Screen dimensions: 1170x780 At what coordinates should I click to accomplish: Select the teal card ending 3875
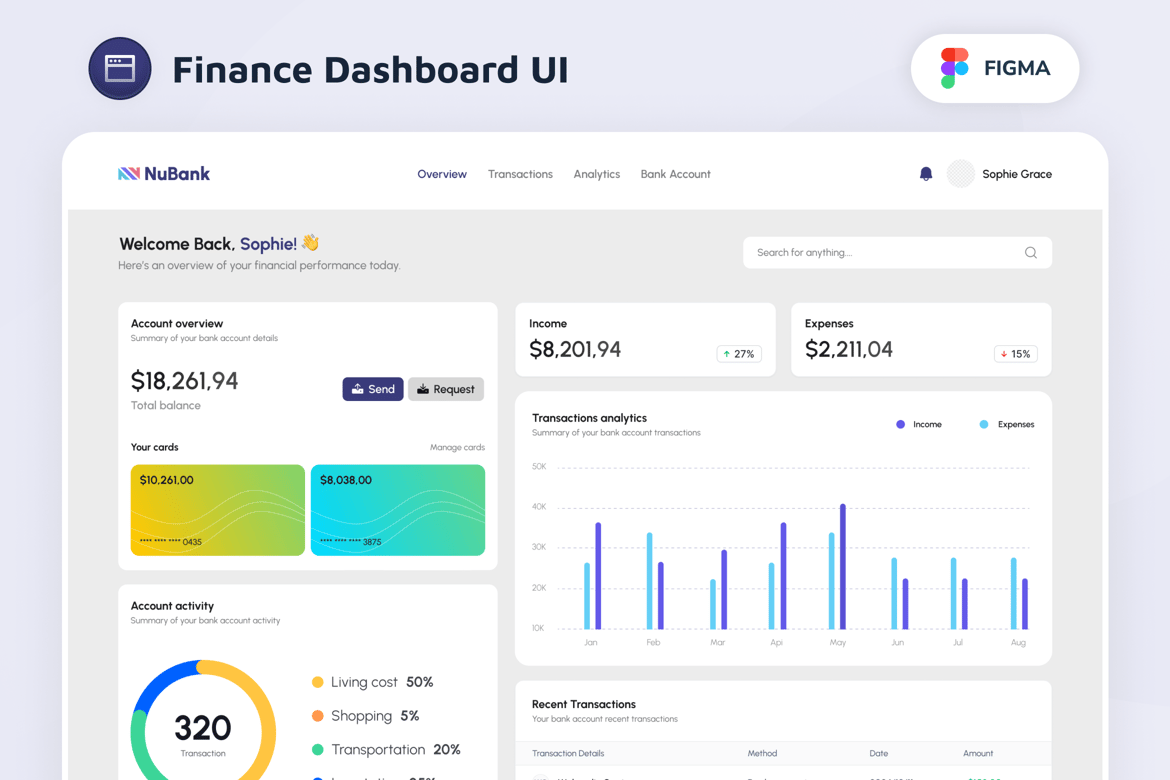pos(398,510)
